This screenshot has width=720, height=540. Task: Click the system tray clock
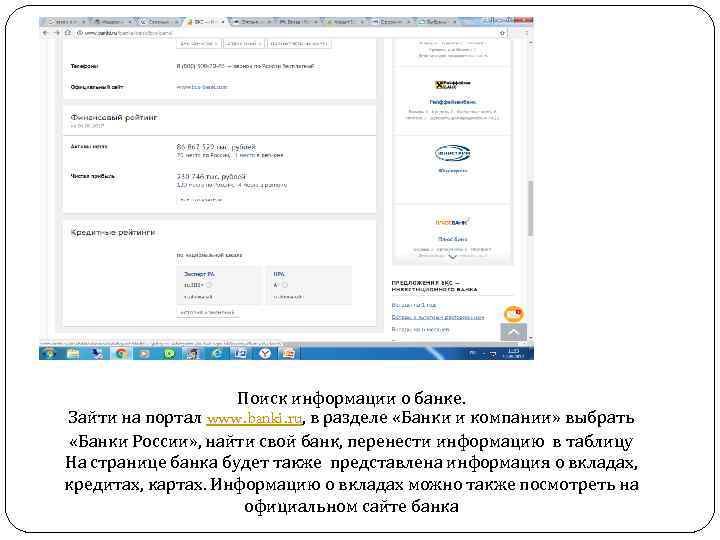513,353
